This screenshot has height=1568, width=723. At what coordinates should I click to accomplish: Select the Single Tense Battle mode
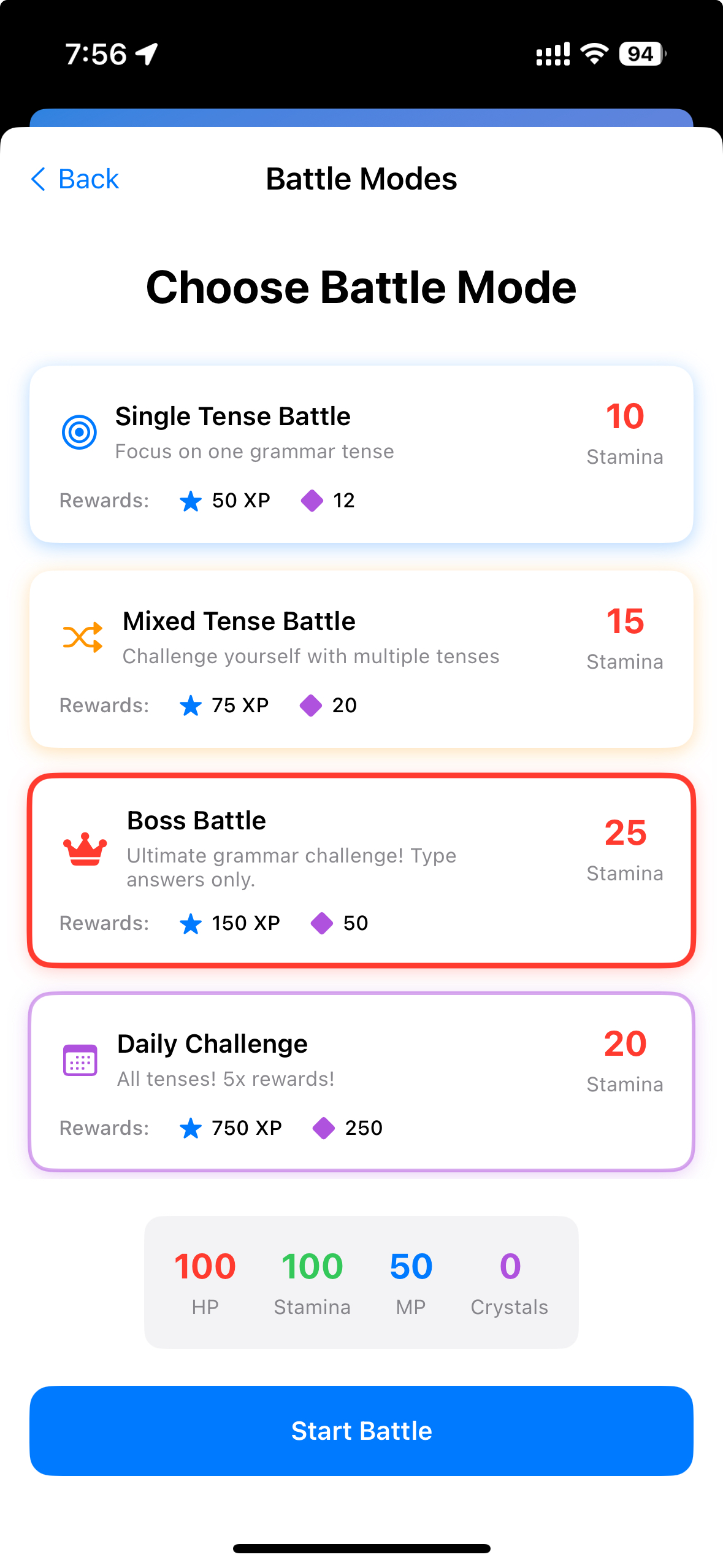(361, 454)
